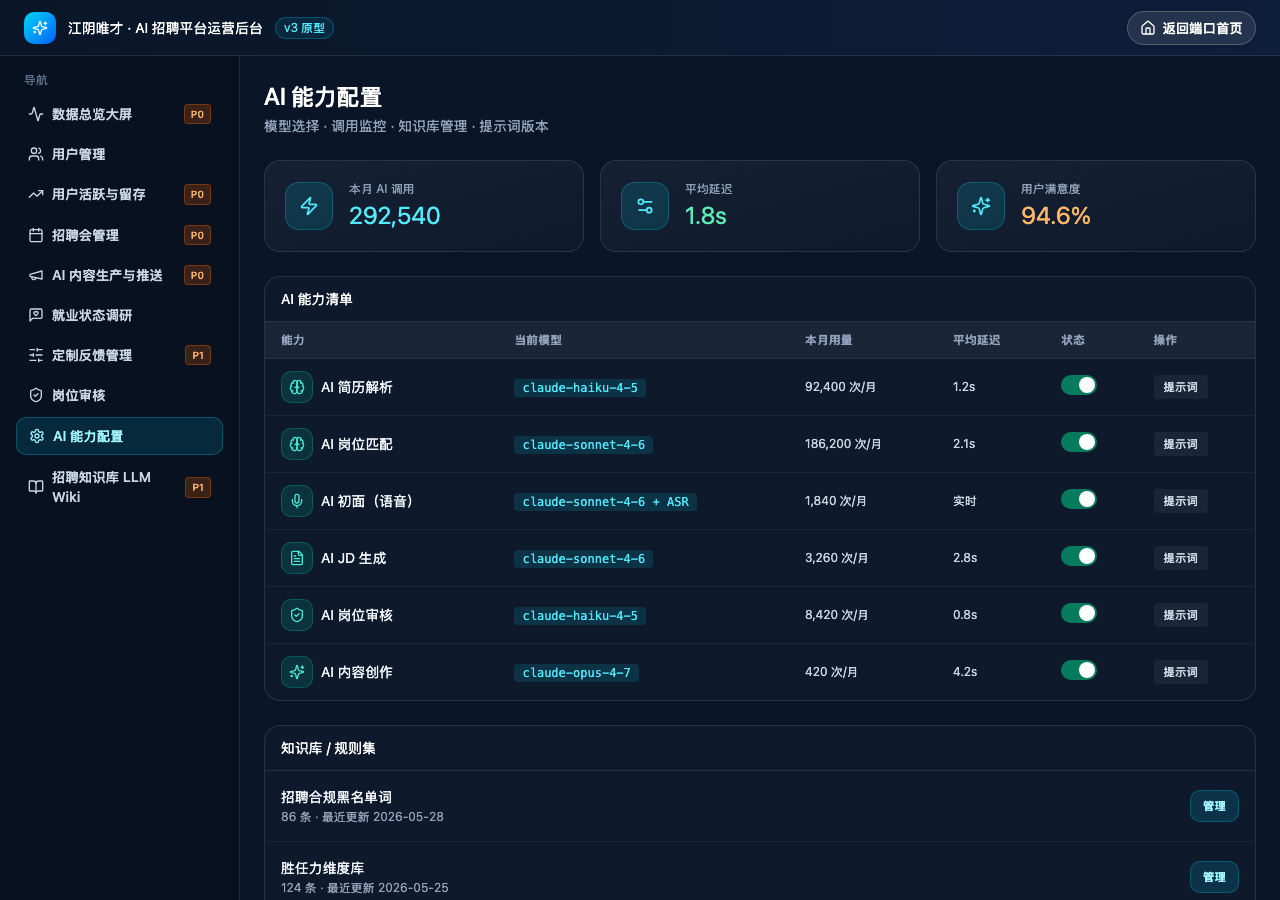
Task: Click the 本月用量 column header
Action: (x=829, y=340)
